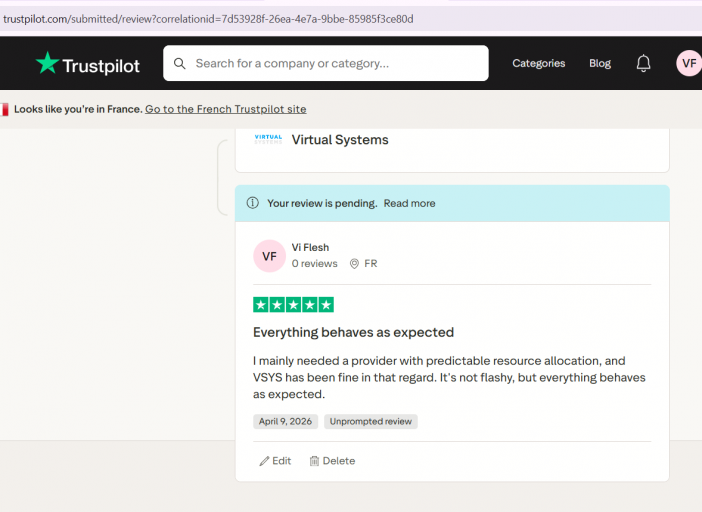702x512 pixels.
Task: Go to the French Trustpilot site
Action: point(226,109)
